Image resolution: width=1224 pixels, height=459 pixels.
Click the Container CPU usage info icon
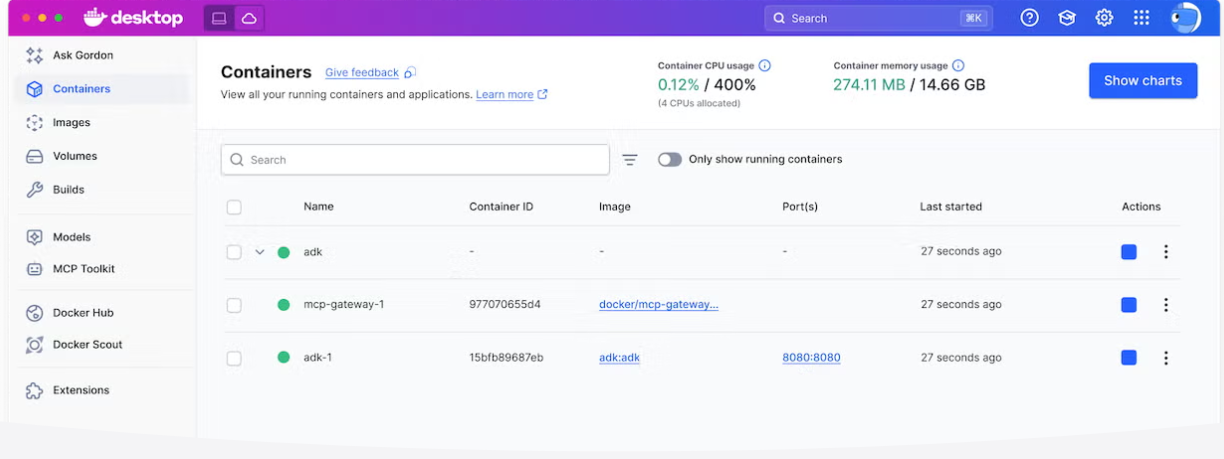(764, 66)
